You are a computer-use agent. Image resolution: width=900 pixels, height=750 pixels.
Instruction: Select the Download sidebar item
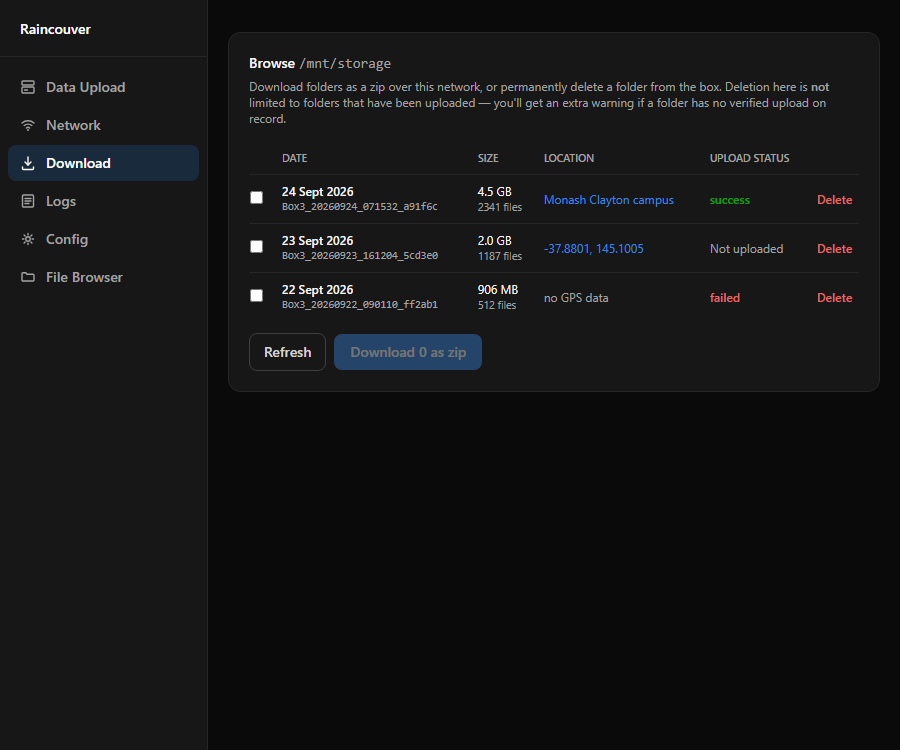[103, 163]
